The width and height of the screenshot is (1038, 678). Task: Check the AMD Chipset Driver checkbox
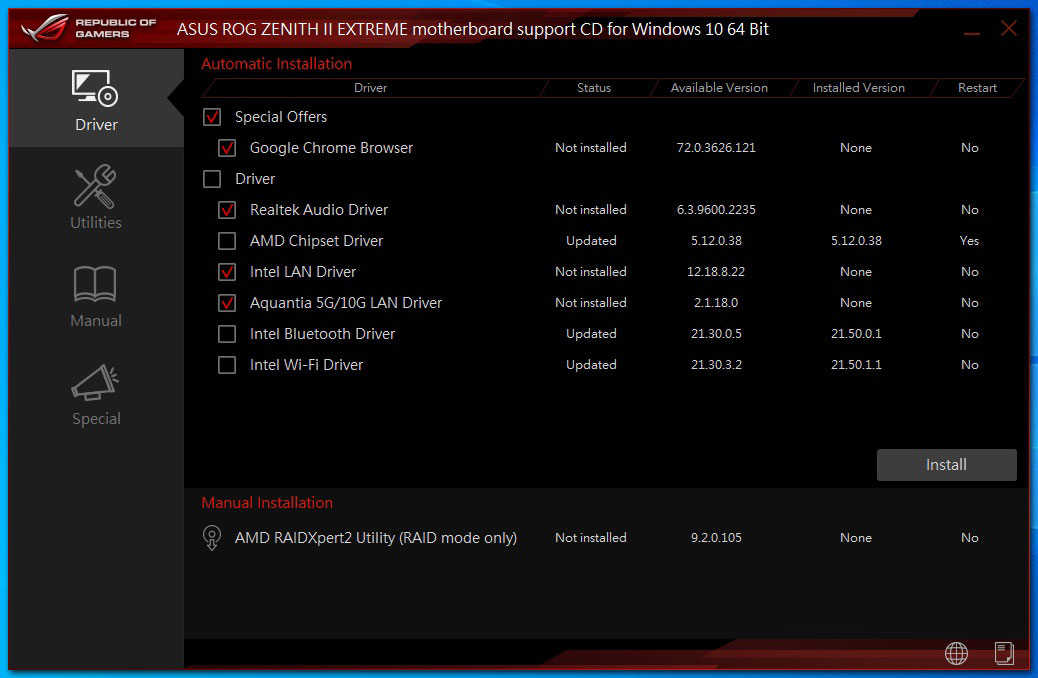(x=227, y=241)
